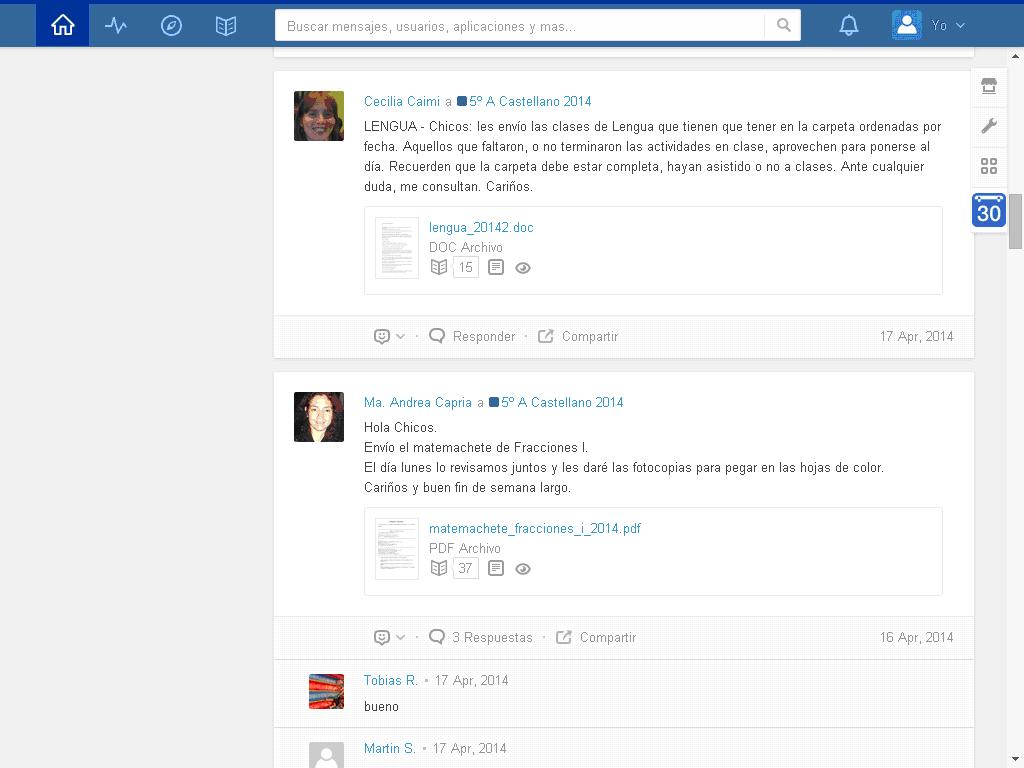1024x768 pixels.
Task: Open the store icon in right sidebar
Action: (989, 86)
